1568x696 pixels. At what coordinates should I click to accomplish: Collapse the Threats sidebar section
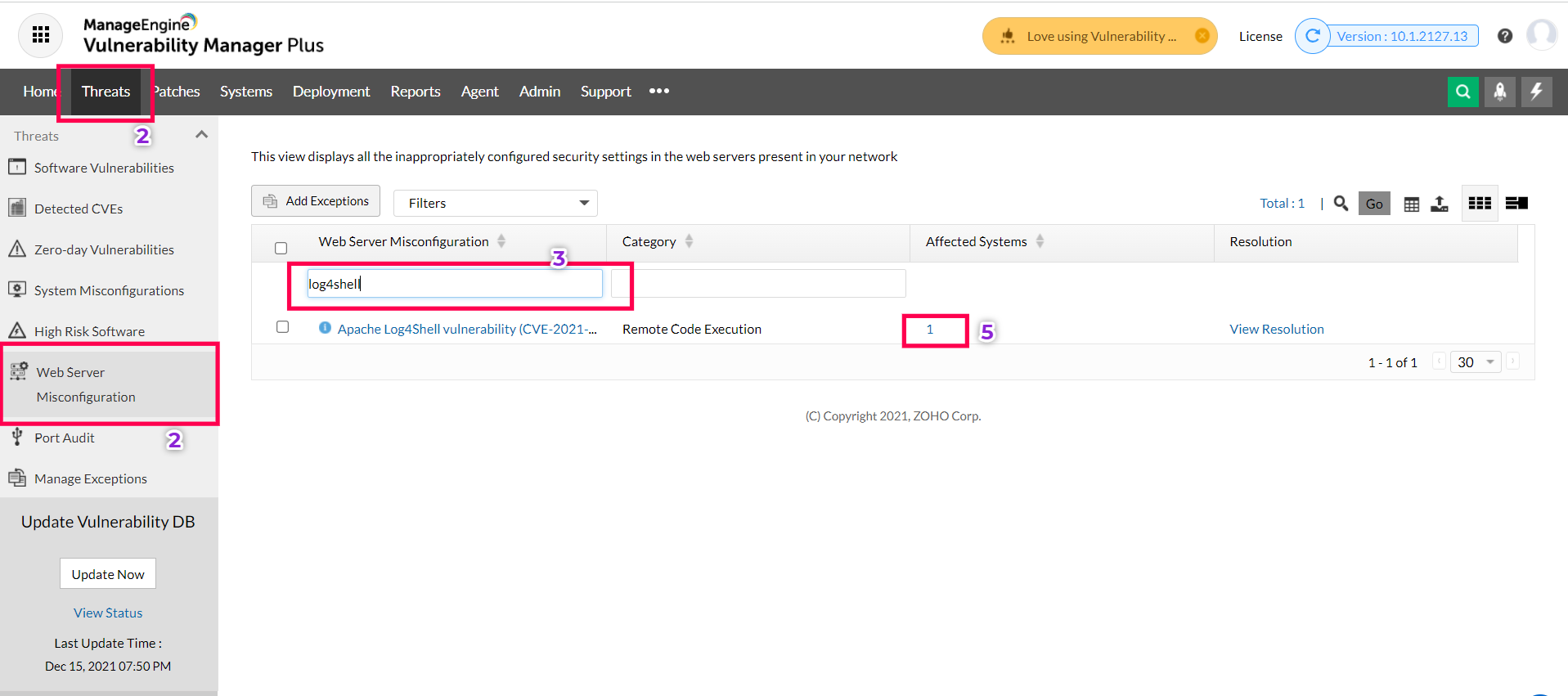tap(201, 134)
